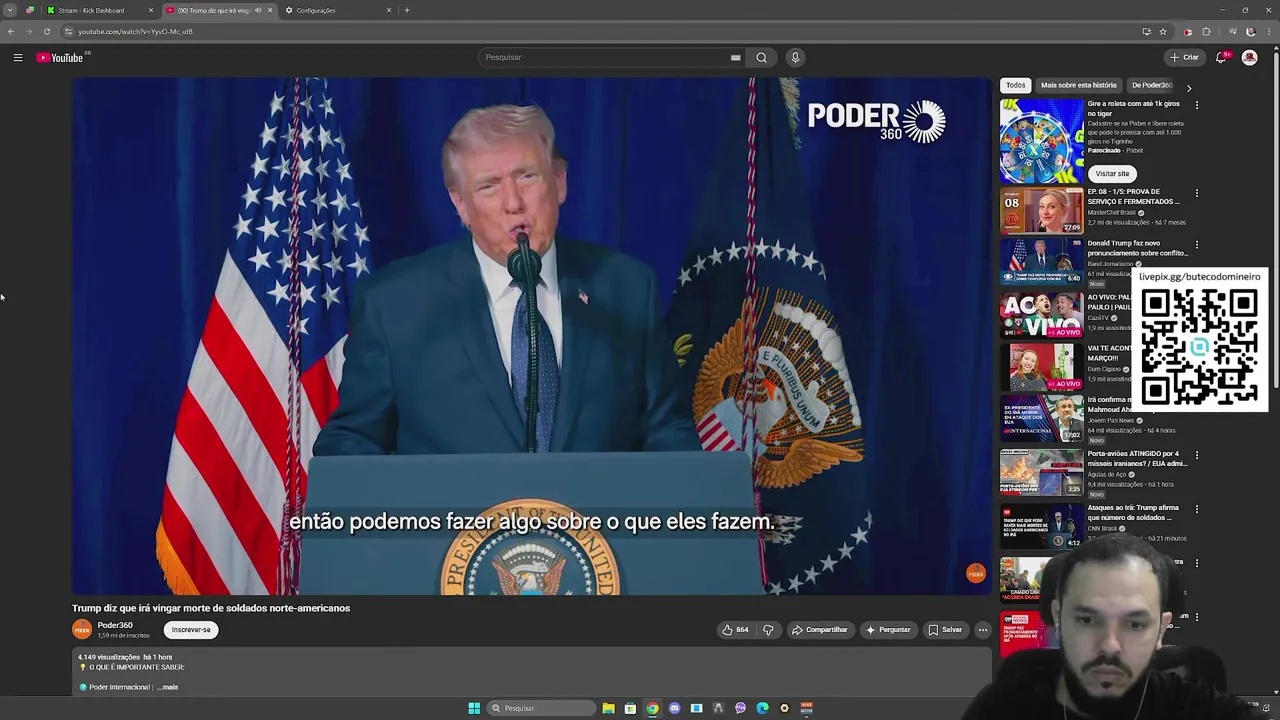Click the browser address bar URL
The height and width of the screenshot is (720, 1280).
136,31
